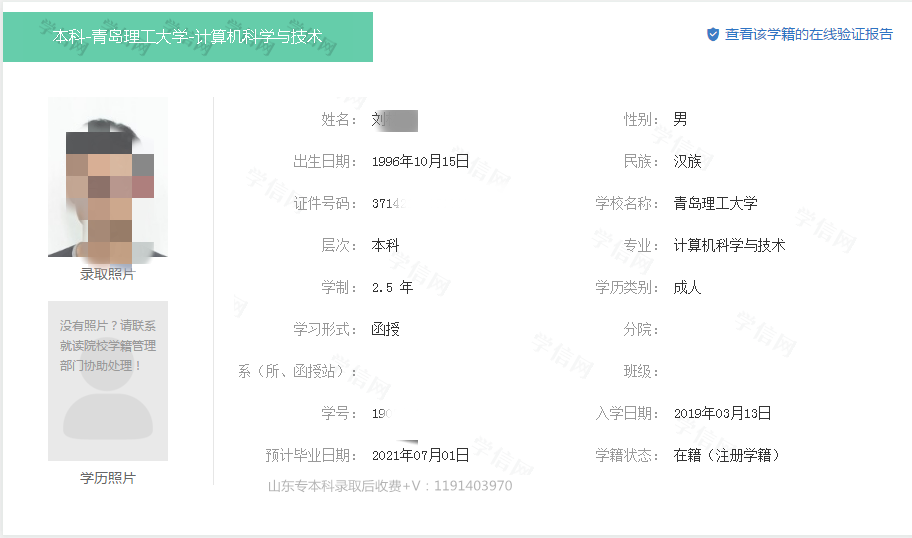912x538 pixels.
Task: Click the gender value 男
Action: pyautogui.click(x=681, y=119)
